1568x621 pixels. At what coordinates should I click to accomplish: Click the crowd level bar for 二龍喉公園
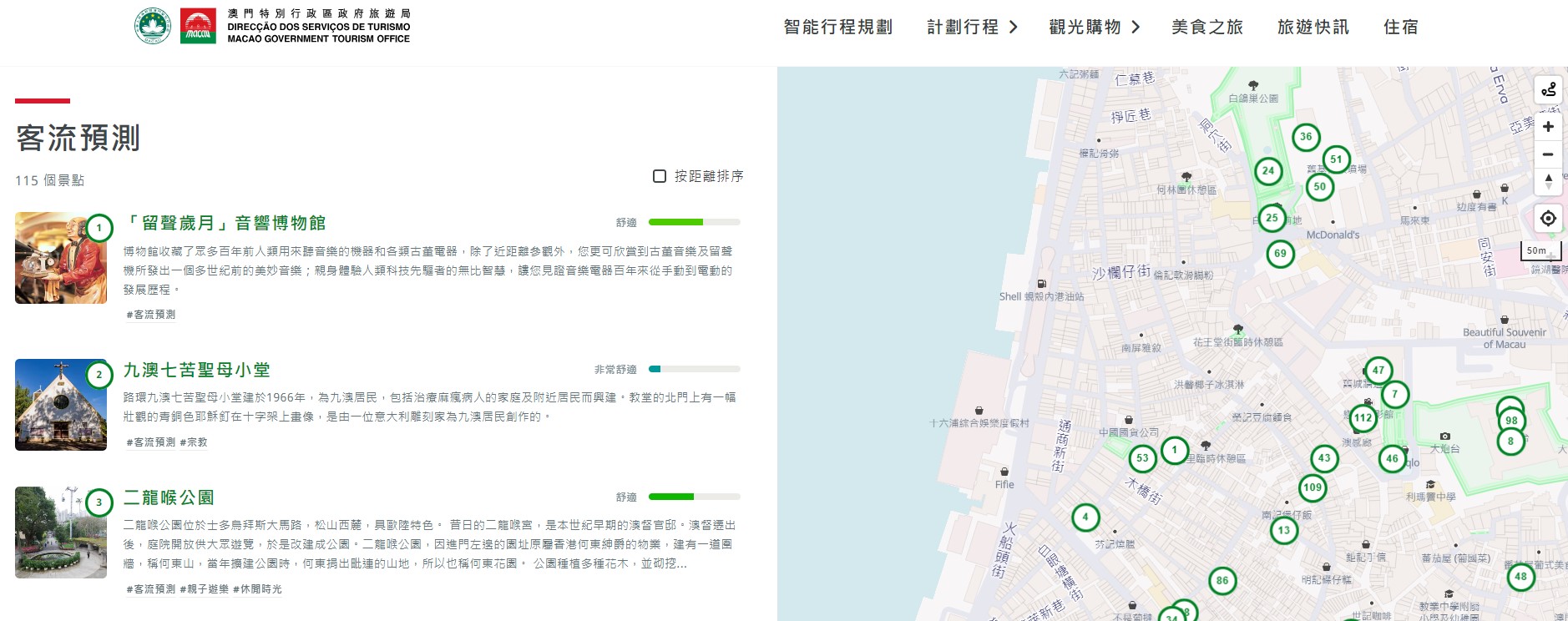pyautogui.click(x=694, y=497)
